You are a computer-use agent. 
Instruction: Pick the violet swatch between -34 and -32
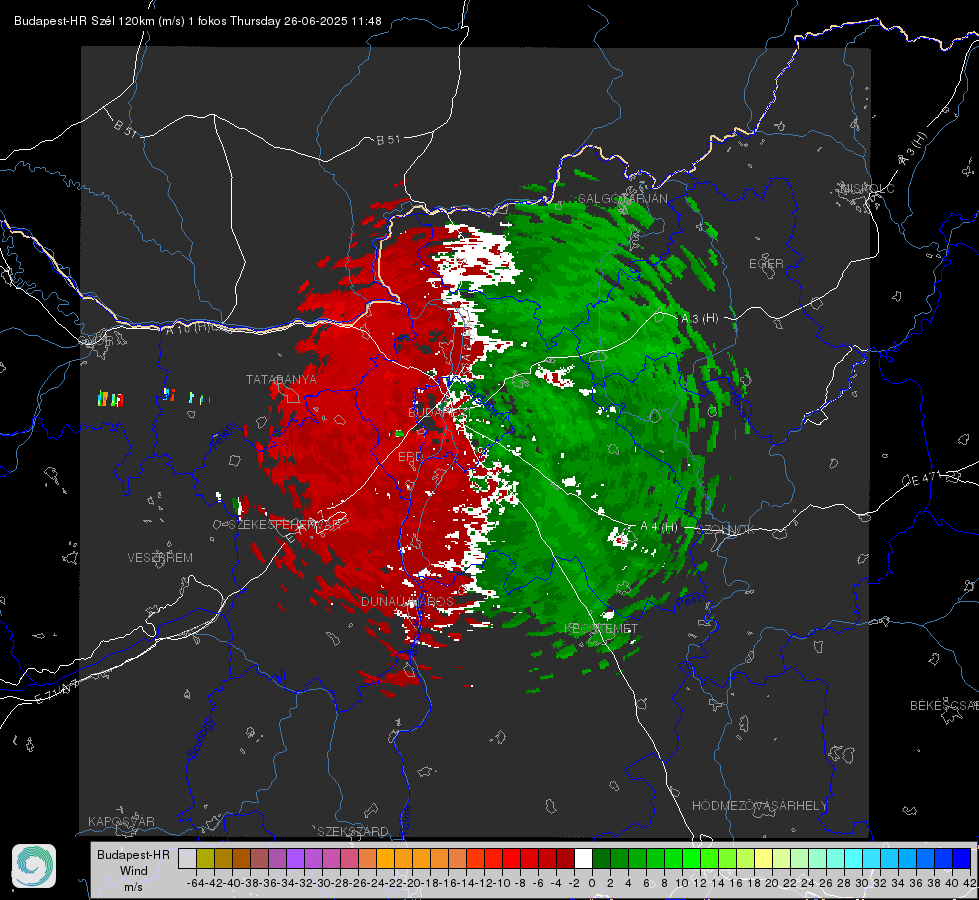pyautogui.click(x=295, y=859)
